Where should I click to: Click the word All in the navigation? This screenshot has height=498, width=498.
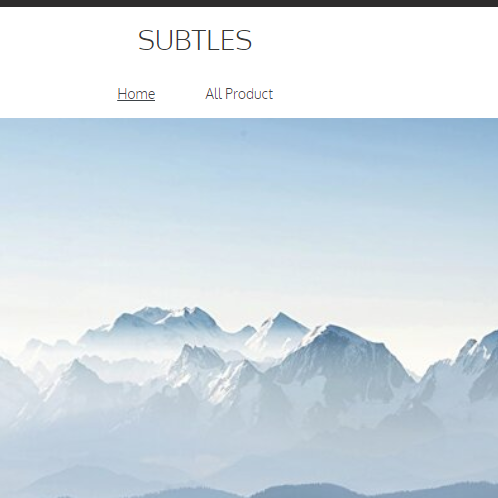(x=214, y=94)
